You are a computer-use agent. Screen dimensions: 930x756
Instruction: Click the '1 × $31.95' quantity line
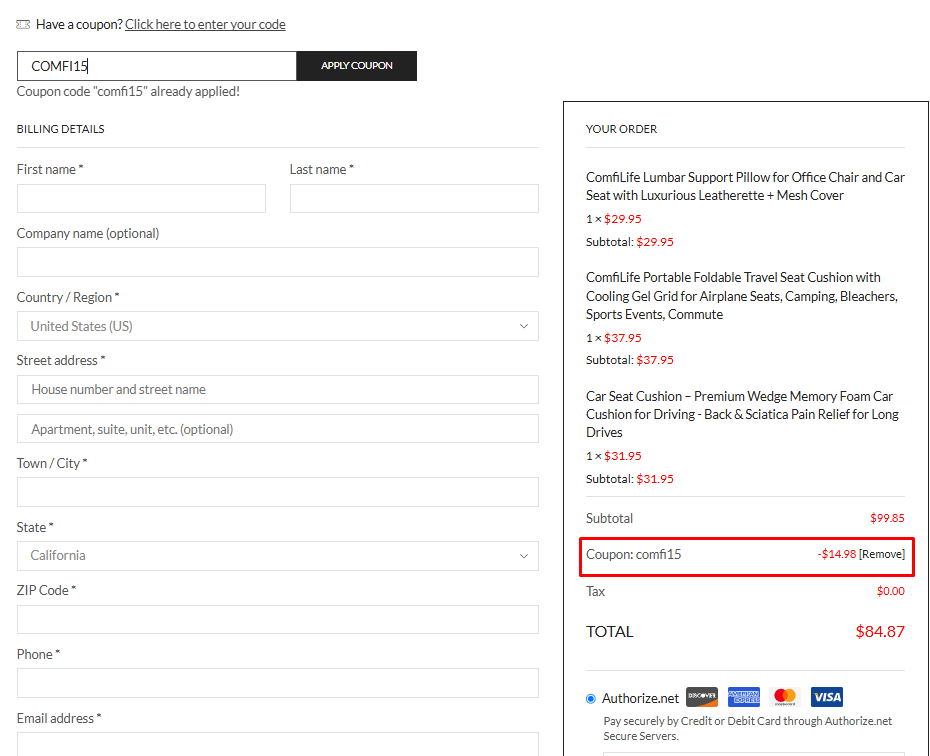pos(614,456)
